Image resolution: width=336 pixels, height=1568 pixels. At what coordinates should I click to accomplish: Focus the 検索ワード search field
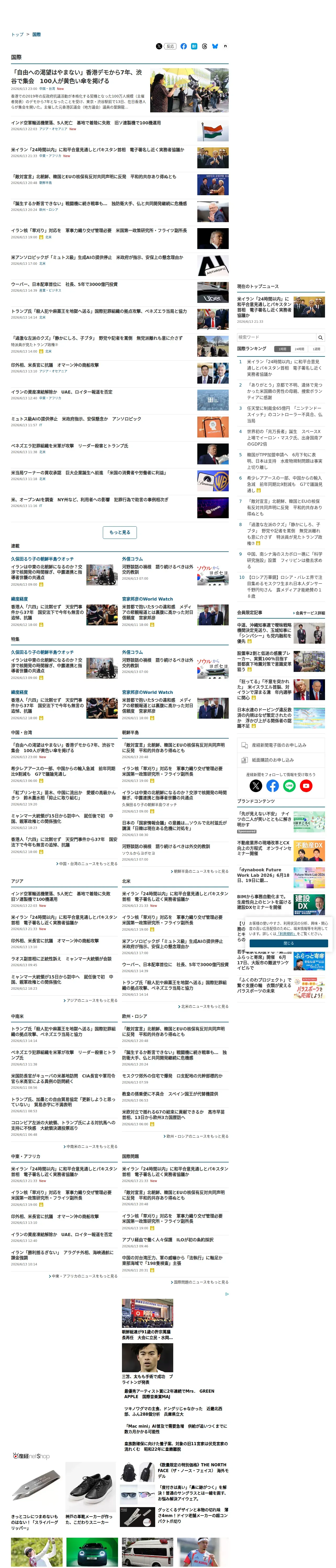[x=277, y=337]
